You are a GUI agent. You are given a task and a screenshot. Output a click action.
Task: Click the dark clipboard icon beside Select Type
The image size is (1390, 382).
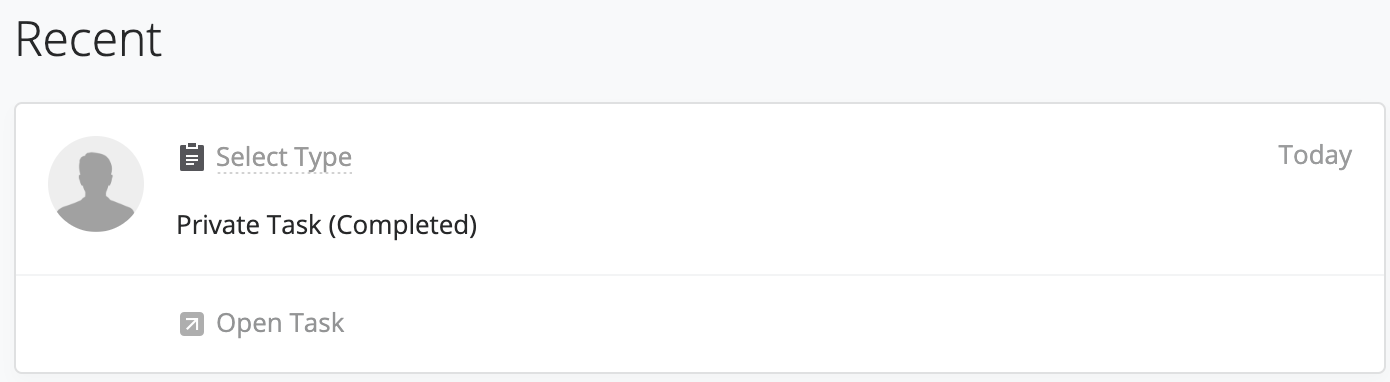tap(191, 158)
